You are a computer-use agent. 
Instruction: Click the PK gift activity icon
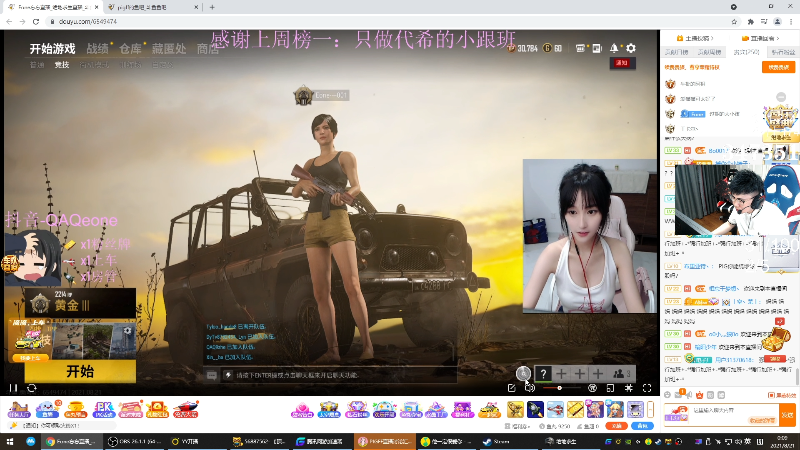coord(104,409)
